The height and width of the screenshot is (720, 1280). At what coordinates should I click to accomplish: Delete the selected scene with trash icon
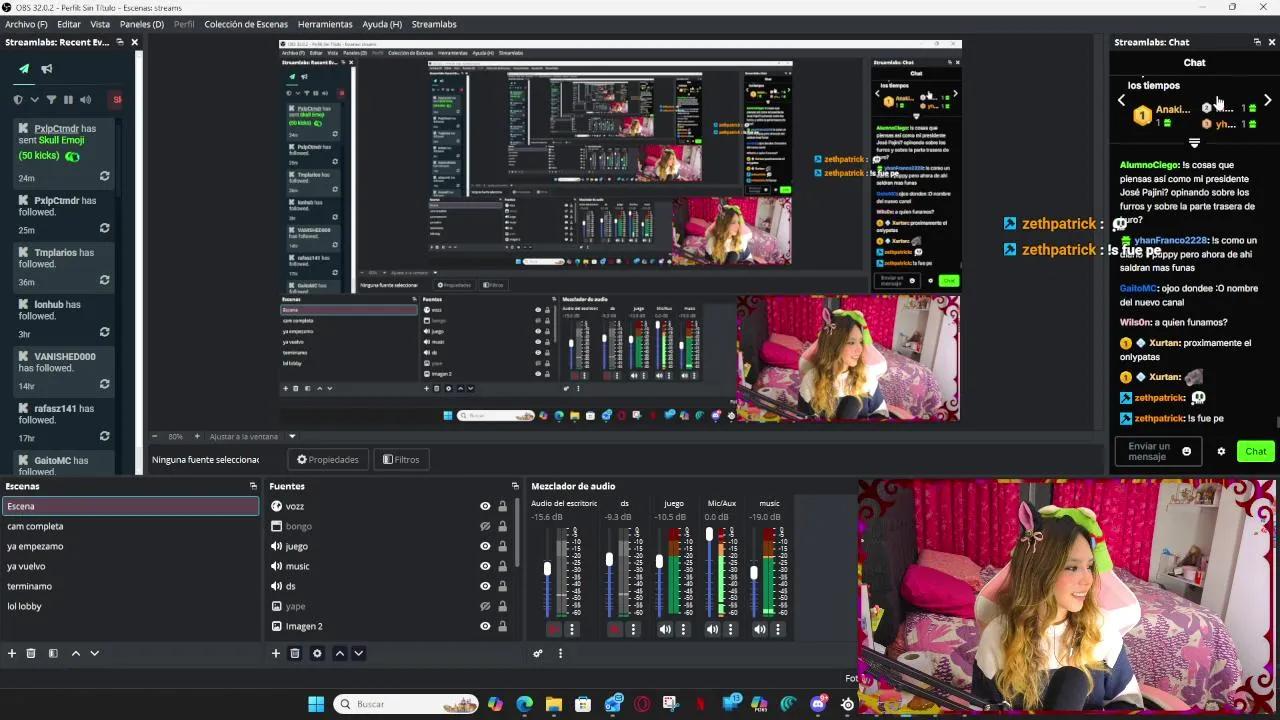(x=31, y=653)
